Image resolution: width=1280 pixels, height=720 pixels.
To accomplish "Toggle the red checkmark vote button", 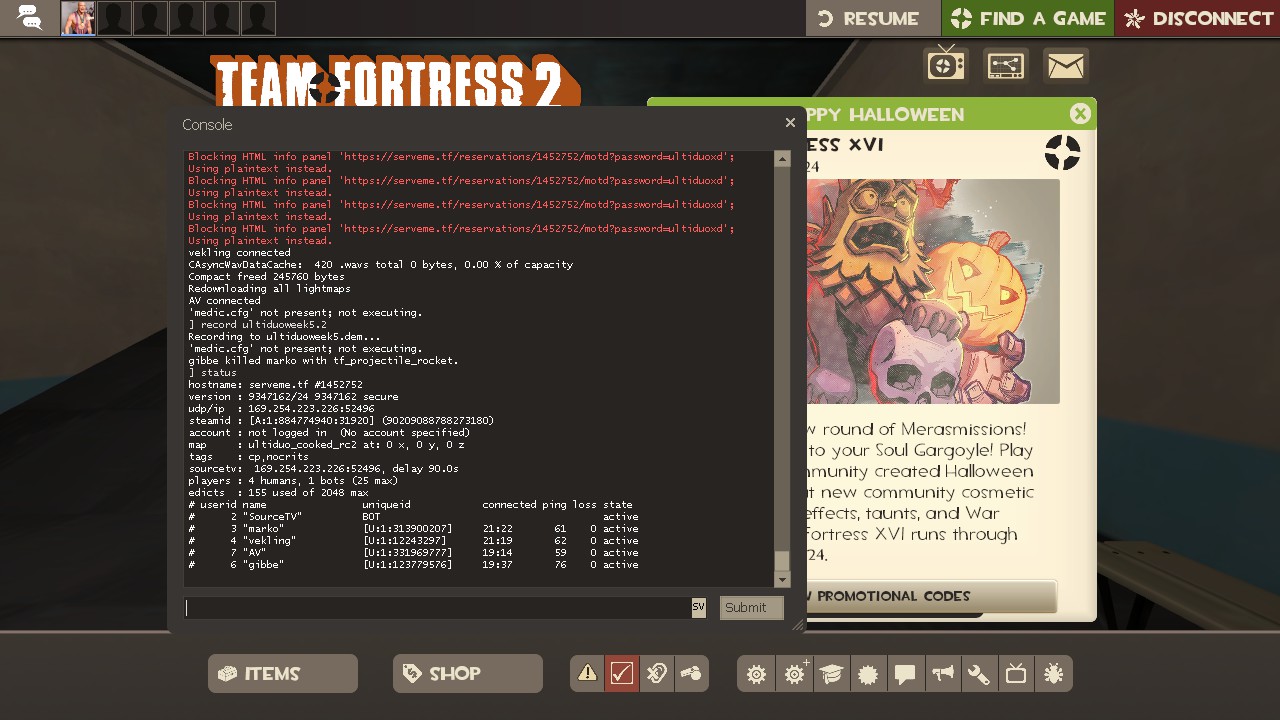I will (622, 674).
